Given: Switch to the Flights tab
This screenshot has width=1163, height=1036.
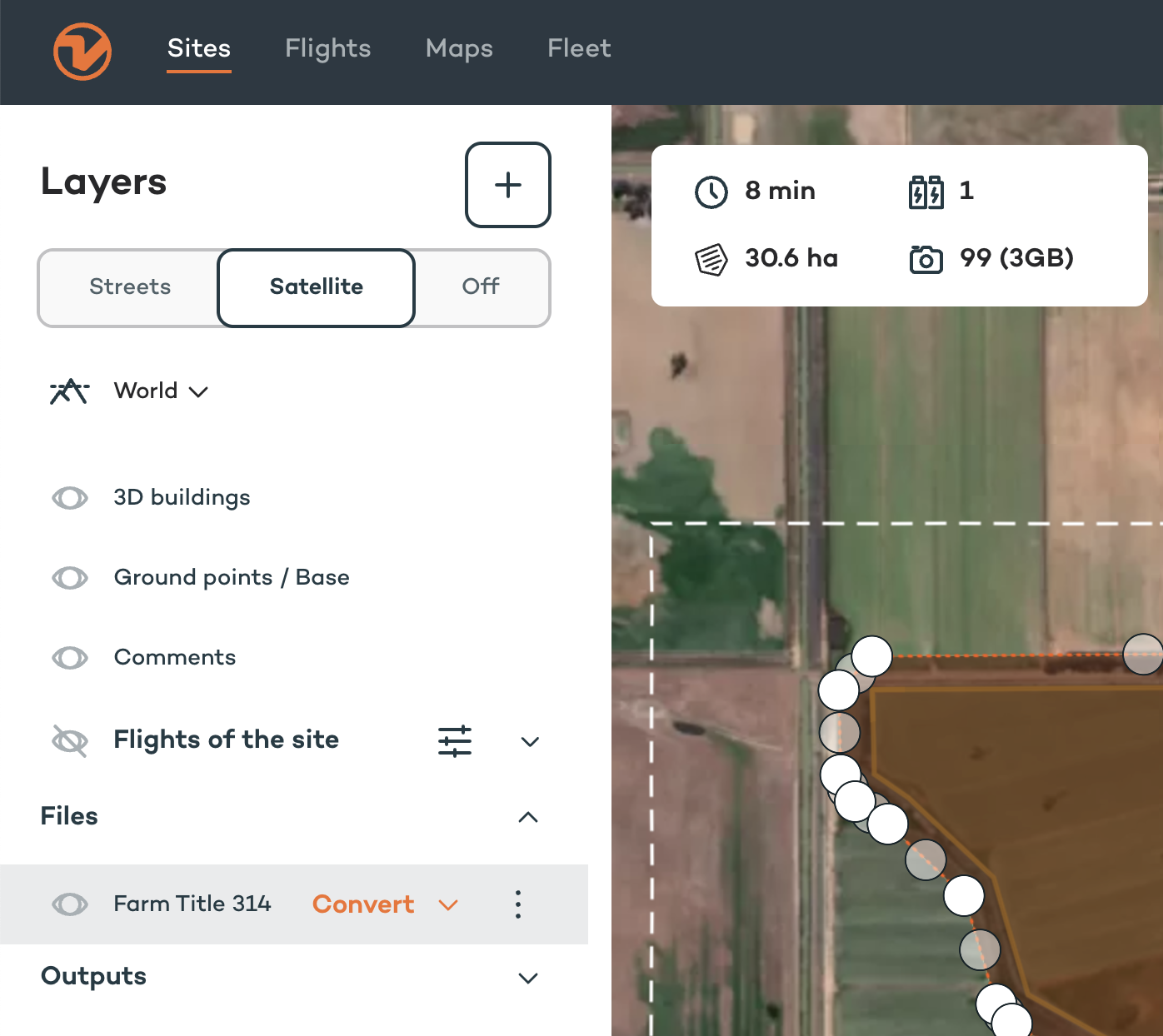Looking at the screenshot, I should point(327,48).
